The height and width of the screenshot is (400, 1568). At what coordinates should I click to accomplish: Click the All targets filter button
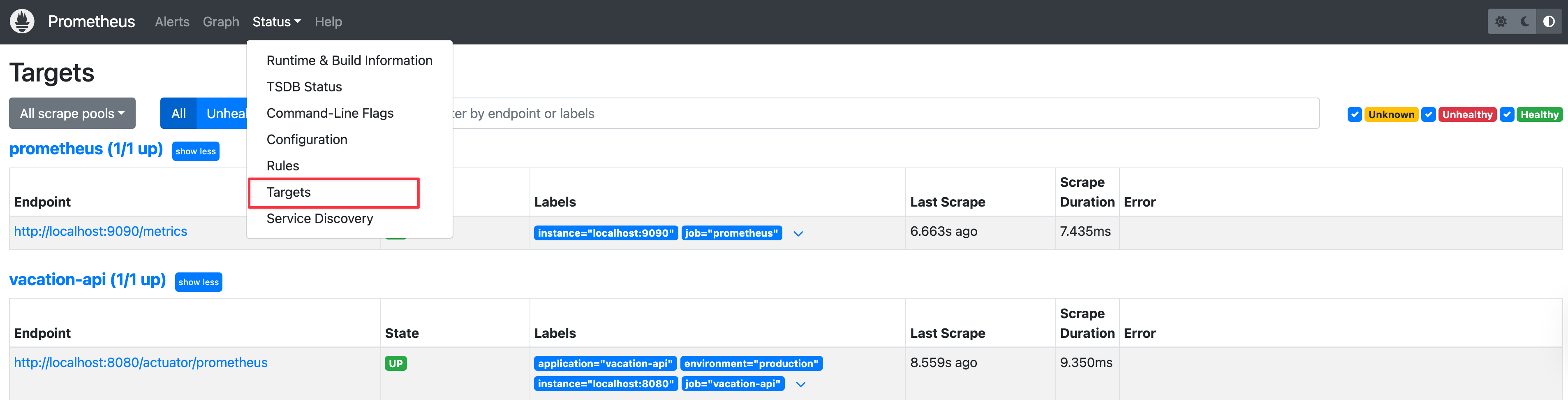pyautogui.click(x=178, y=114)
